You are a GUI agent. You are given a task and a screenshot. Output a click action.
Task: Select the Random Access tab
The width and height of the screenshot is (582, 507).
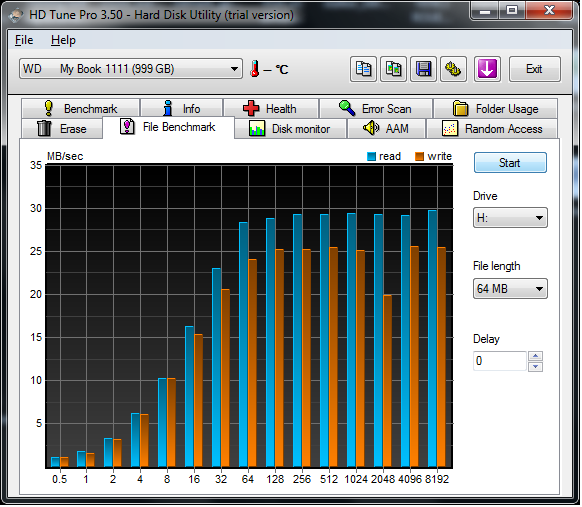click(493, 129)
